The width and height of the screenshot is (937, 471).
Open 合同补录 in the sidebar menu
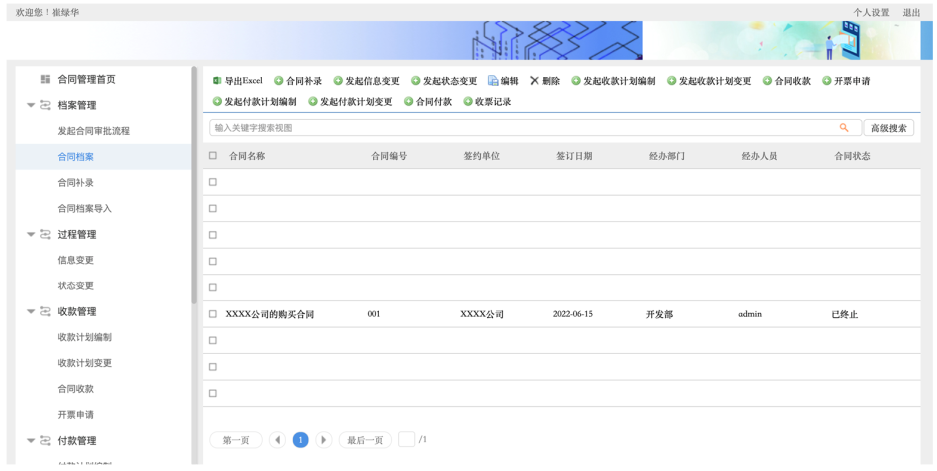coord(75,183)
